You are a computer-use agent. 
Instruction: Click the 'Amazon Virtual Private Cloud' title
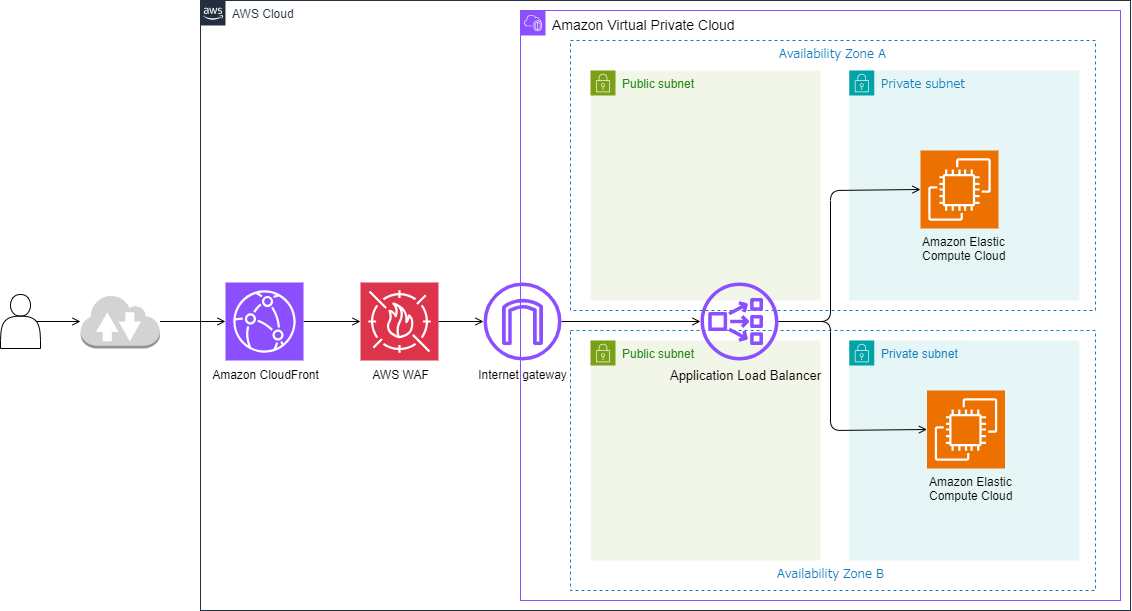click(643, 25)
